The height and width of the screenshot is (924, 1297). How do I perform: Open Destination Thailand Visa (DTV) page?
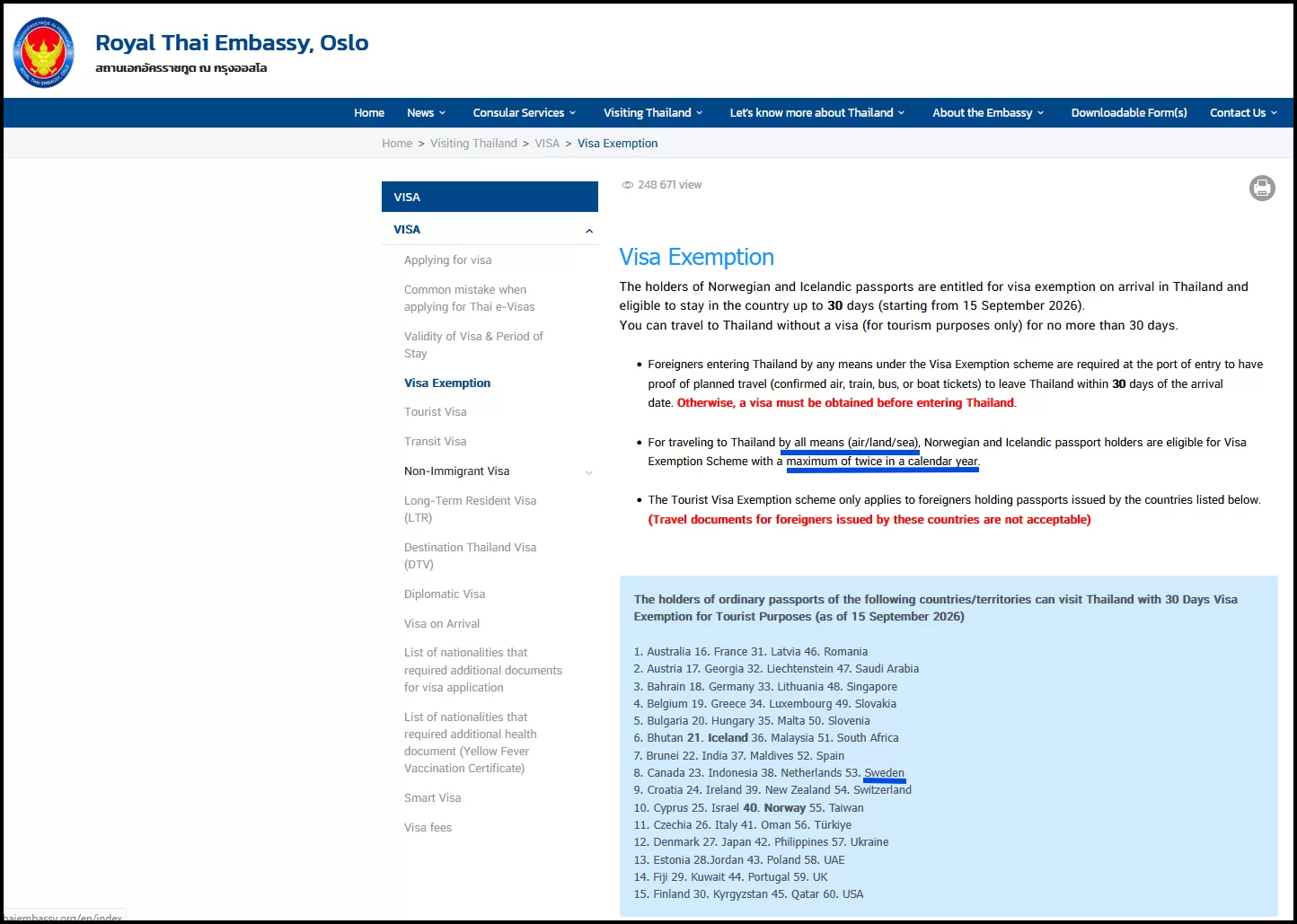(x=471, y=556)
